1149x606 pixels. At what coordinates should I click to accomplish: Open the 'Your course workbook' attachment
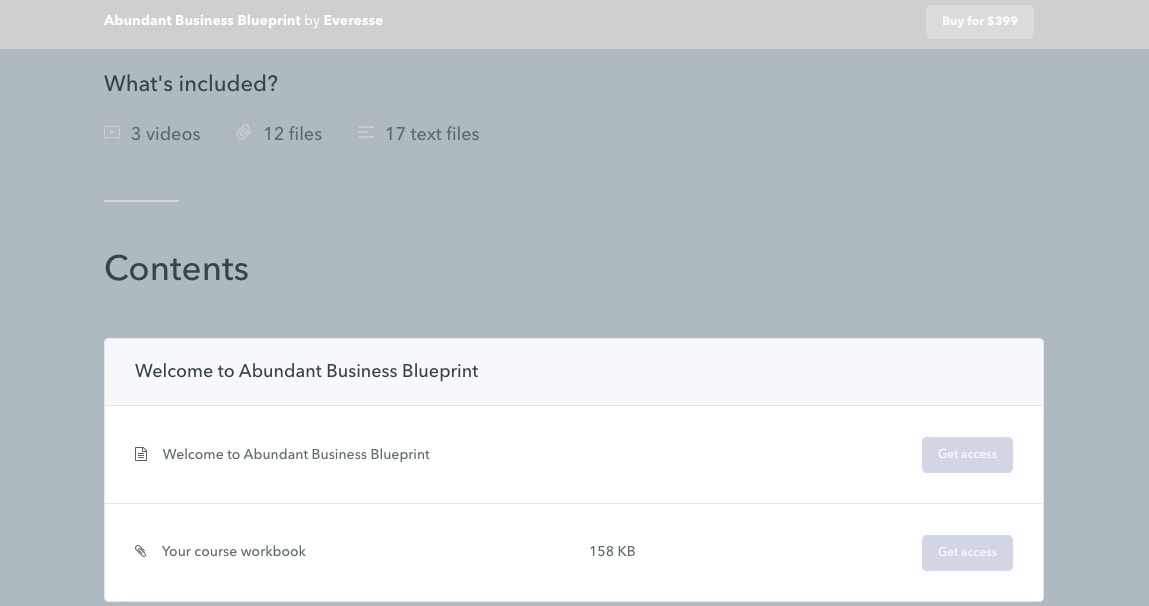tap(234, 551)
